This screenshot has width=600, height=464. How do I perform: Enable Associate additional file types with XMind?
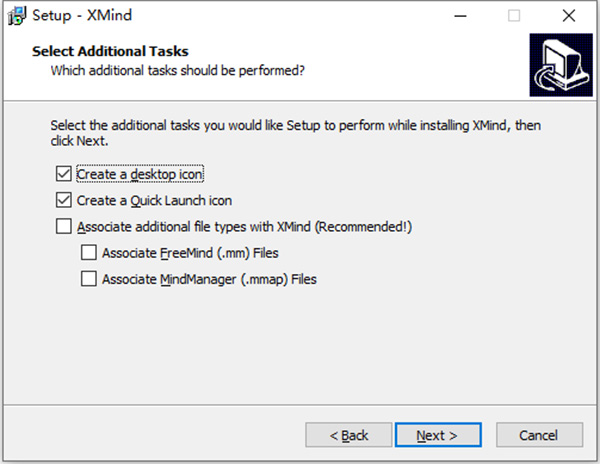coord(65,227)
